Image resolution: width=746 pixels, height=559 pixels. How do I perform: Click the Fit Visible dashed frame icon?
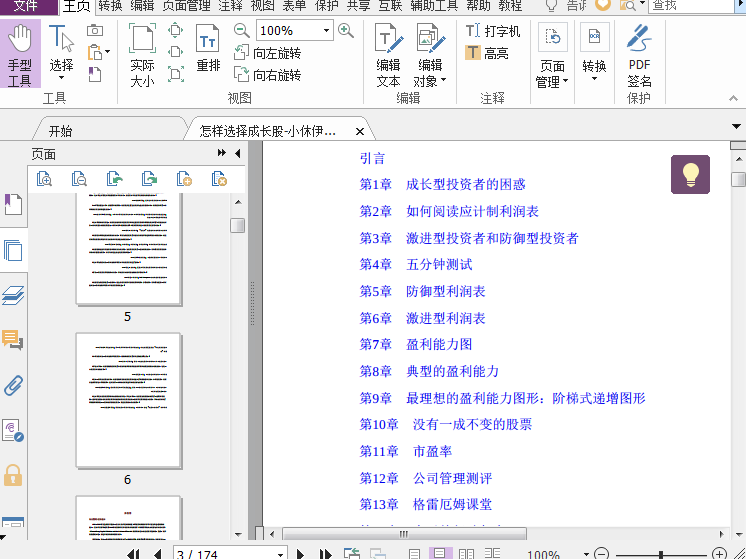point(176,74)
